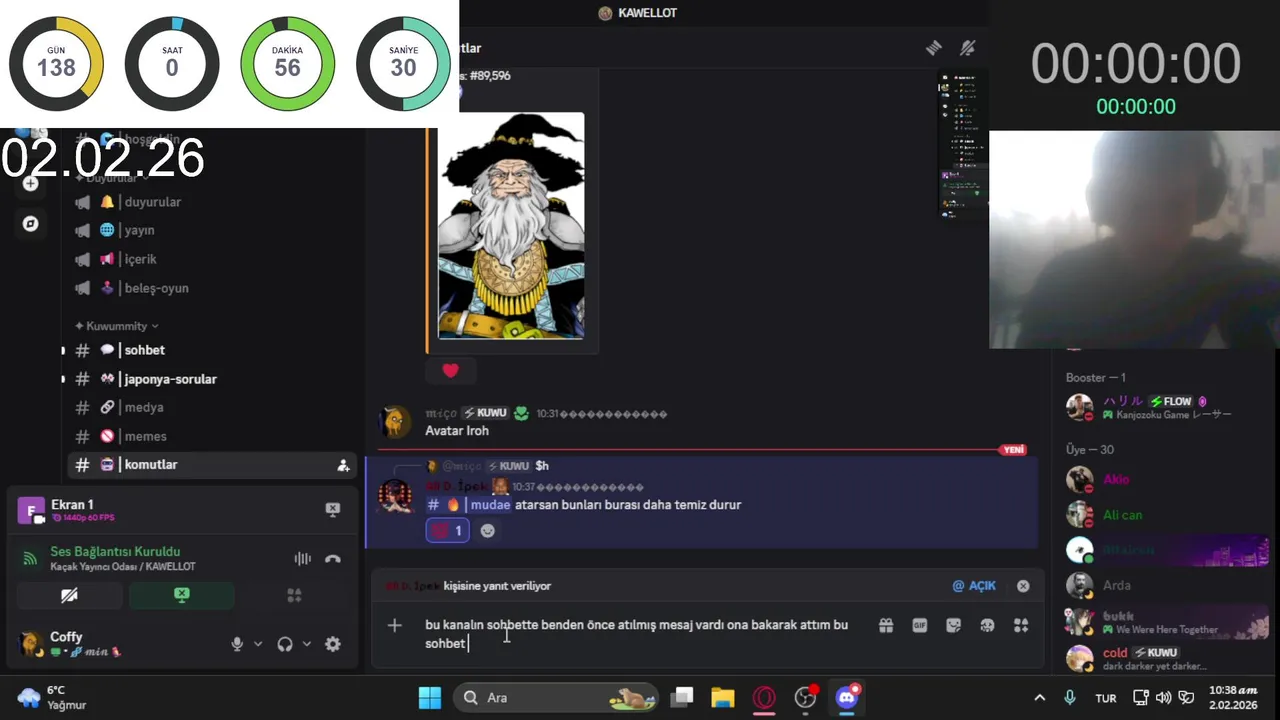Expand headphone output options chevron
Viewport: 1280px width, 720px height.
(306, 644)
